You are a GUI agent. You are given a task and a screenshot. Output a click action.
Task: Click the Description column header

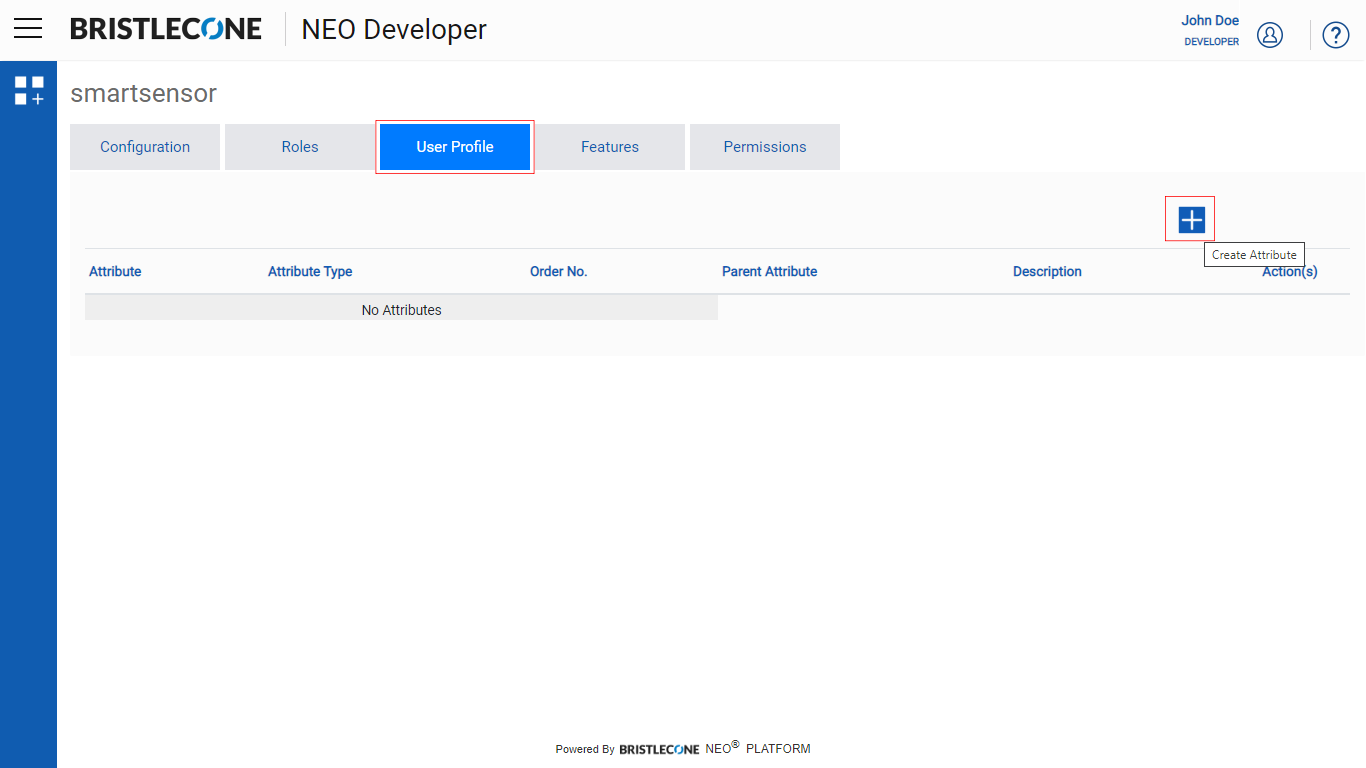tap(1047, 271)
